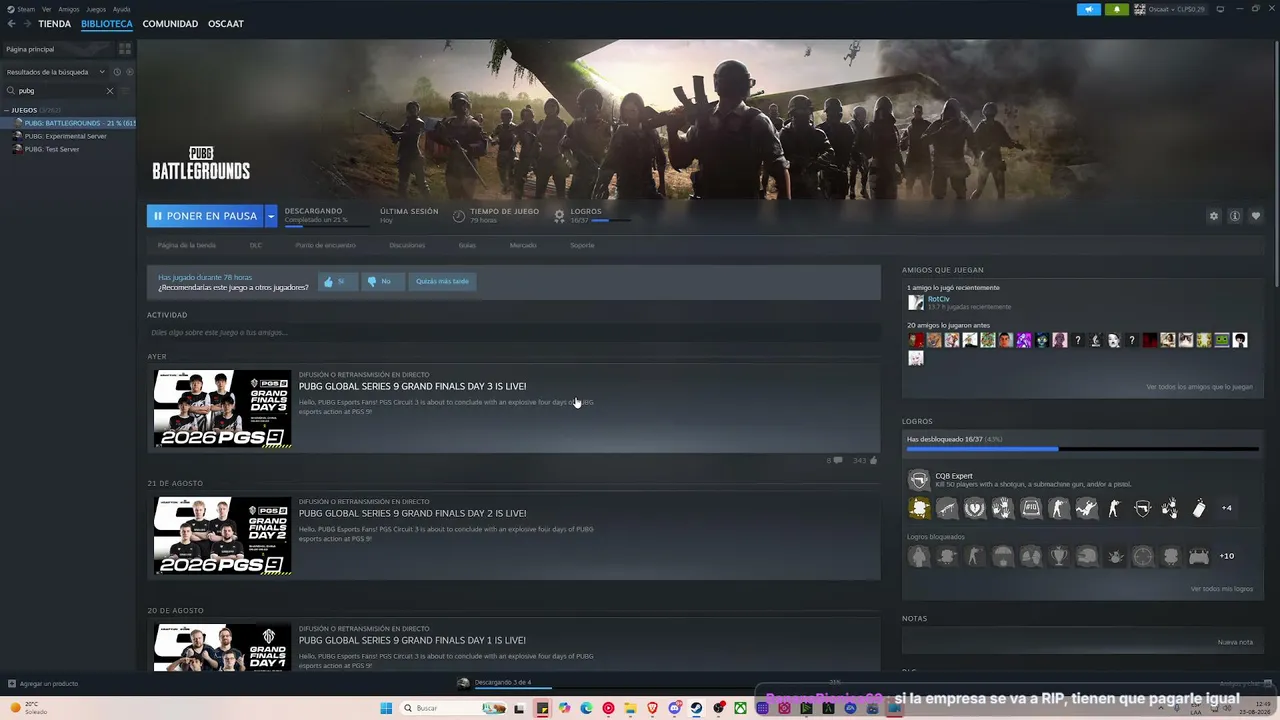This screenshot has height=720, width=1280.
Task: Open the Ver menu
Action: (46, 9)
